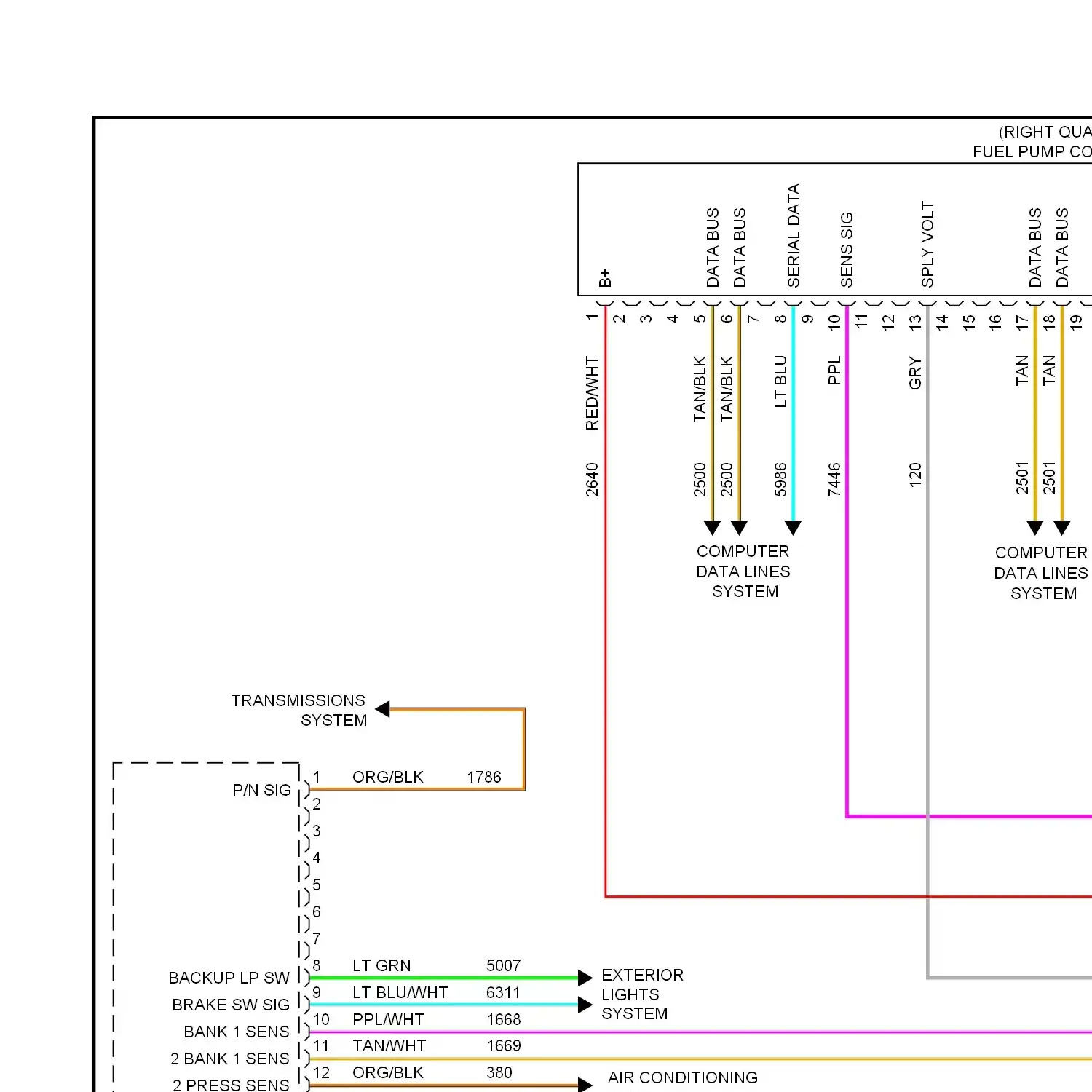Select circuit number 1669
The width and height of the screenshot is (1092, 1092).
pos(504,1045)
